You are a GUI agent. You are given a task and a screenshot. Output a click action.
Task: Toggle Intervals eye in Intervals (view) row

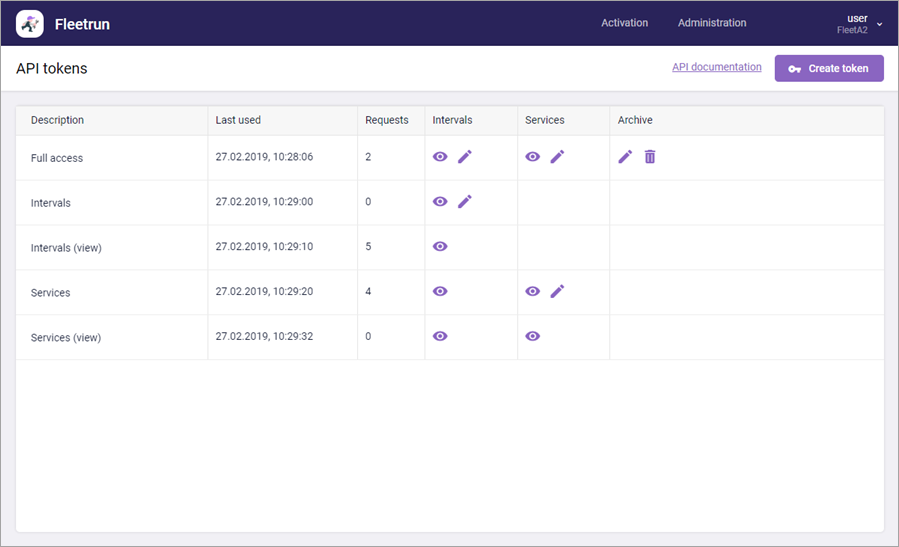pos(440,246)
